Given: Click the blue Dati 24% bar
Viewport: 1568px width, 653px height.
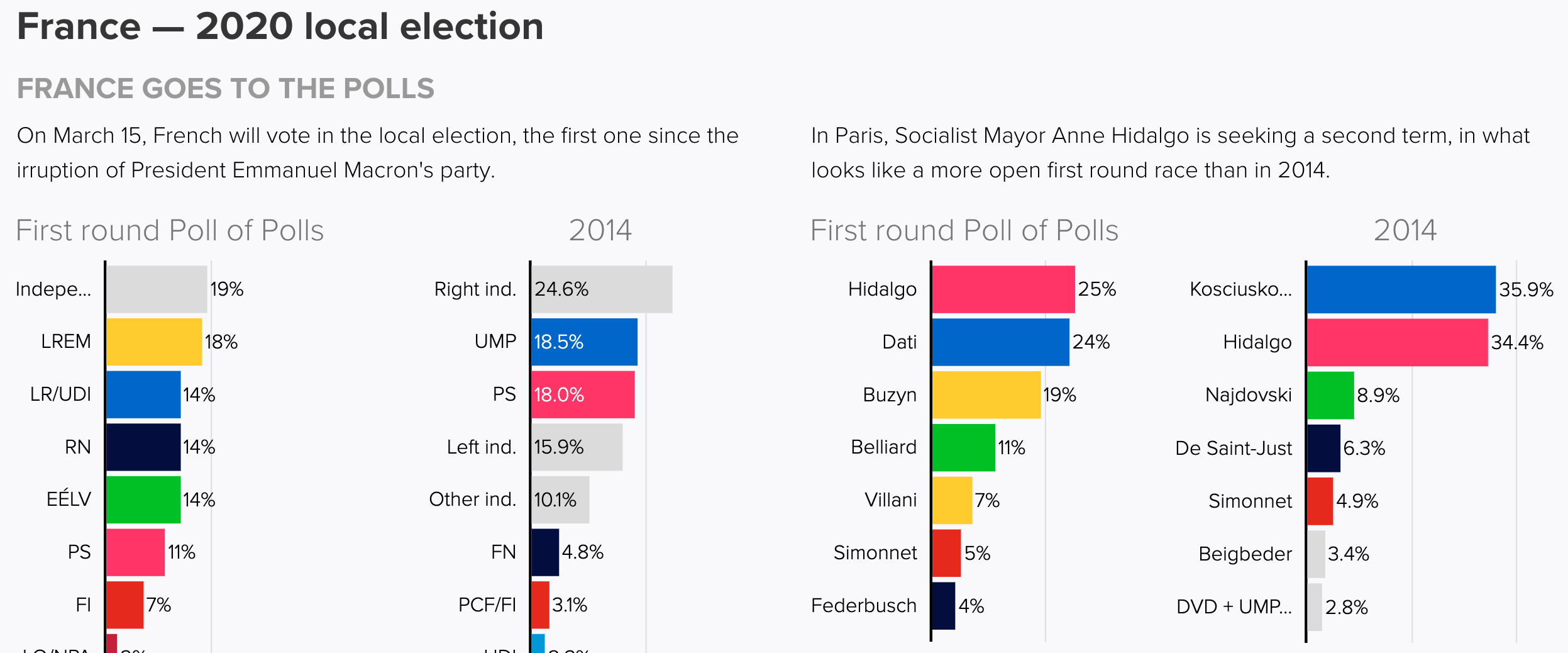Looking at the screenshot, I should (1000, 342).
